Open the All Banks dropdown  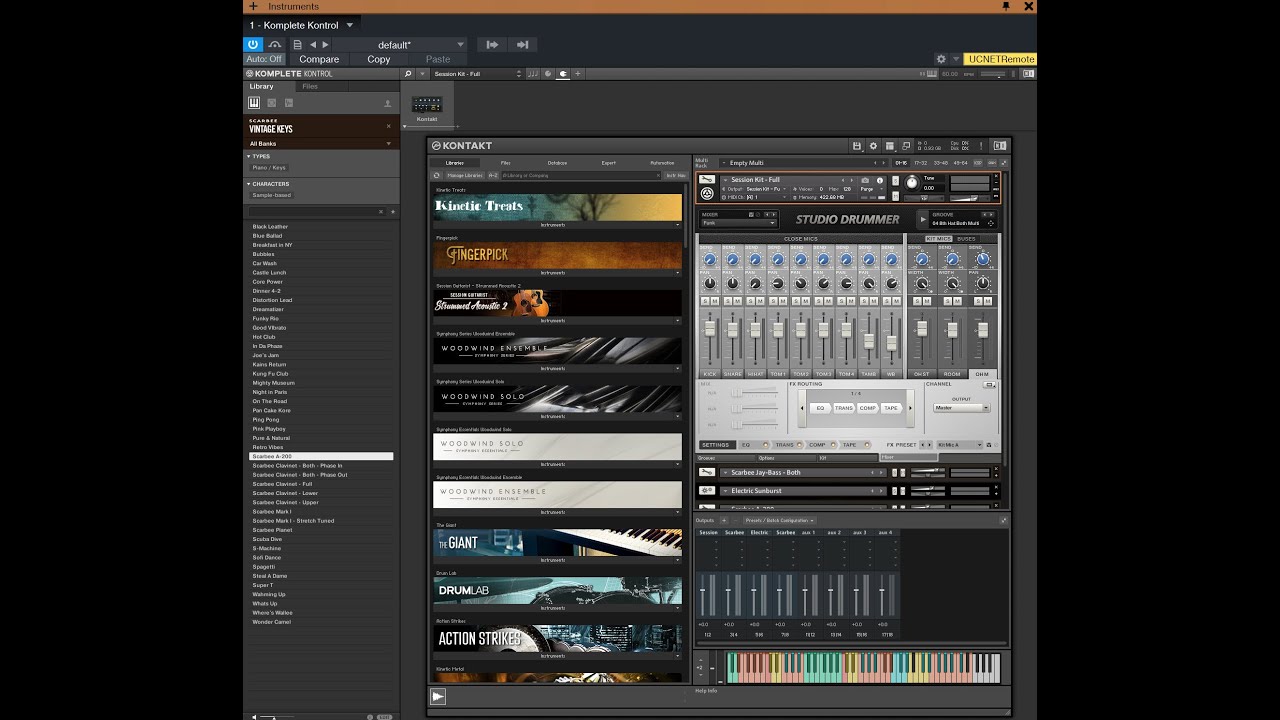click(x=321, y=143)
